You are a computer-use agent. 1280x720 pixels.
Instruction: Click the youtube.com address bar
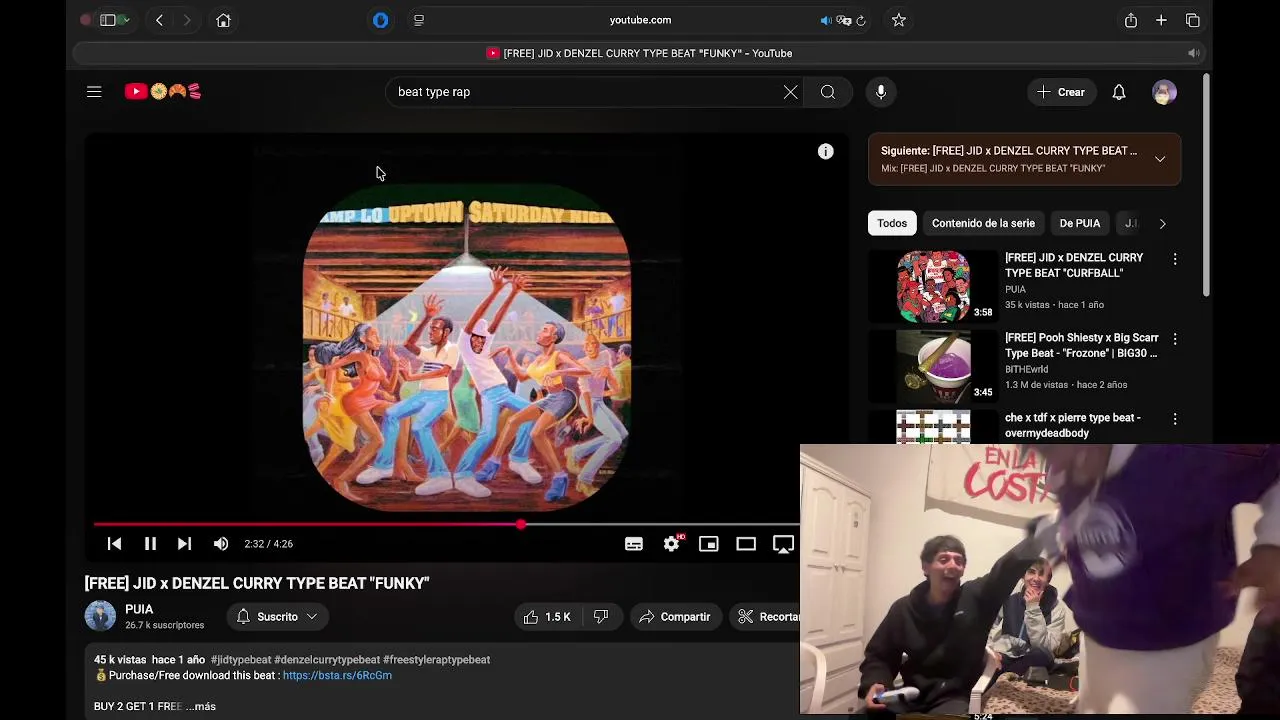click(640, 20)
